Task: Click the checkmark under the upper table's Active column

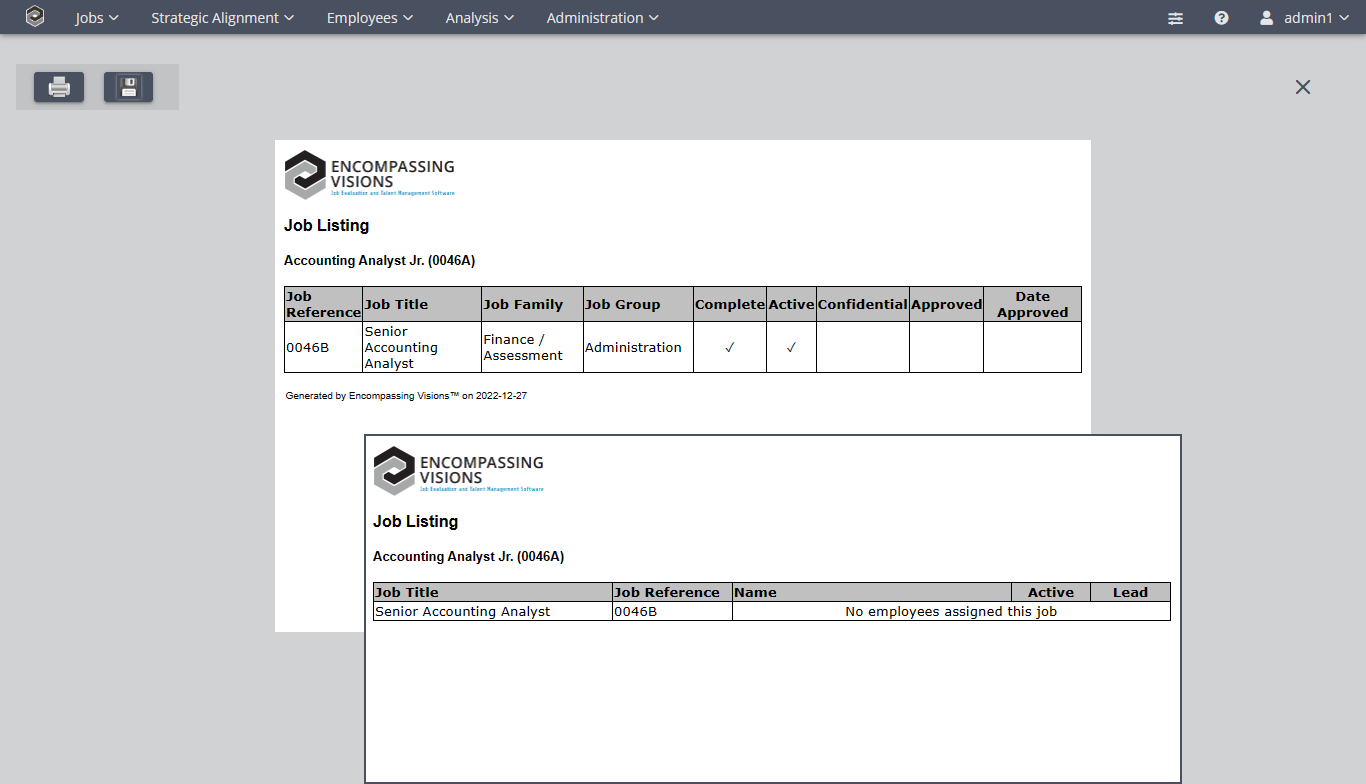Action: [791, 348]
